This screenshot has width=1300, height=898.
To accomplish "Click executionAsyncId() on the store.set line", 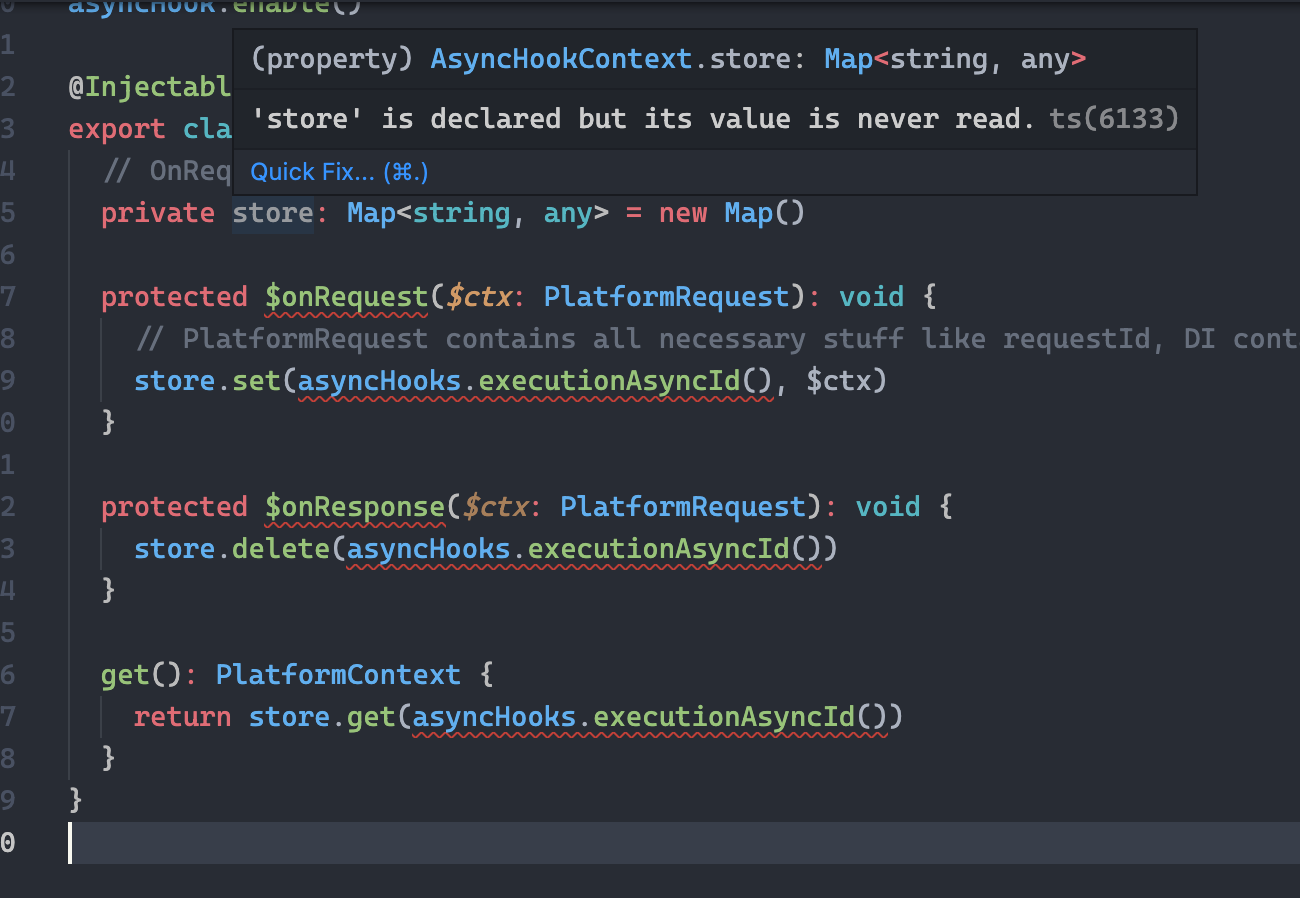I will pos(627,381).
